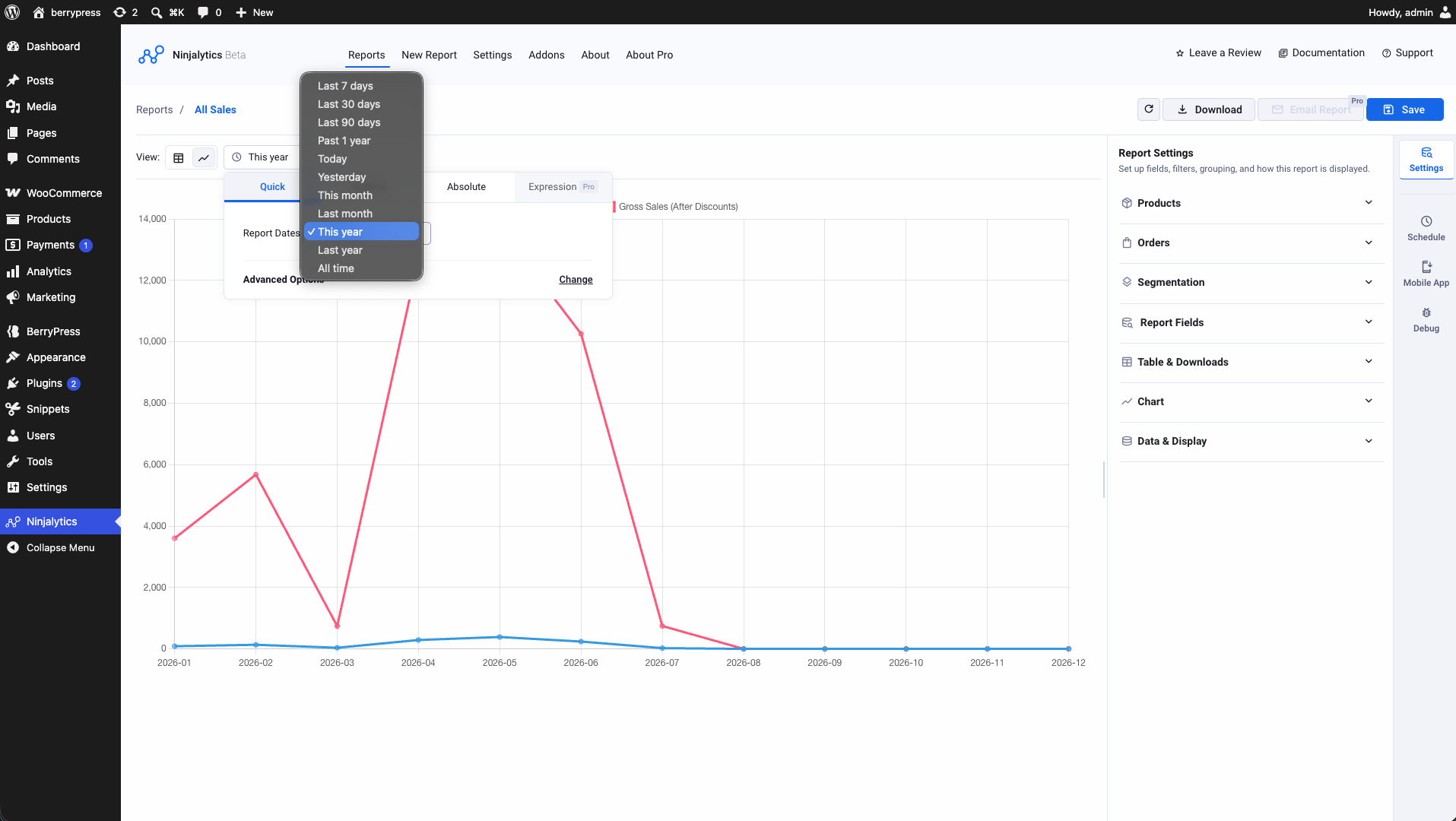Download the report
The width and height of the screenshot is (1456, 821).
pyautogui.click(x=1209, y=109)
